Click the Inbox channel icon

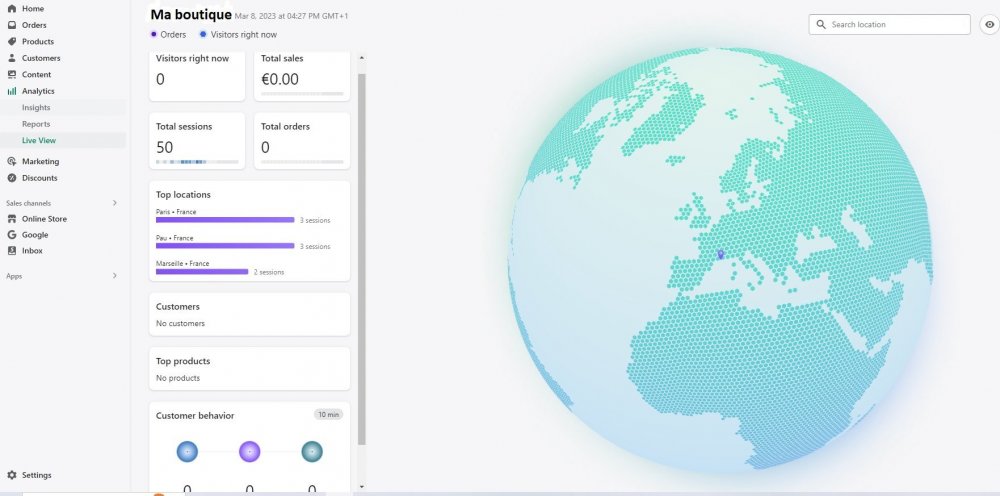coord(11,251)
